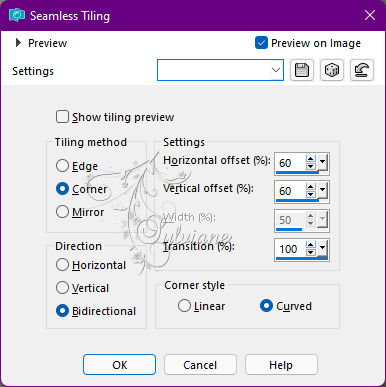Viewport: 386px width, 387px height.
Task: Click the Vertical offset value field
Action: (x=290, y=191)
